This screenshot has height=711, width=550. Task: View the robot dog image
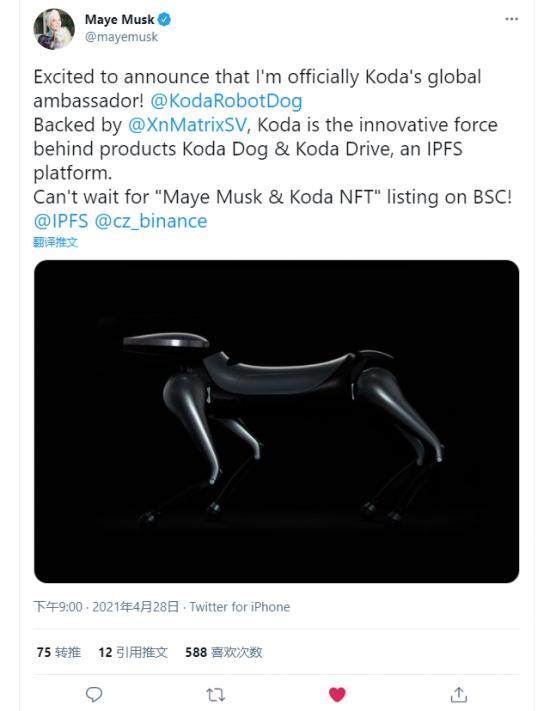coord(277,421)
